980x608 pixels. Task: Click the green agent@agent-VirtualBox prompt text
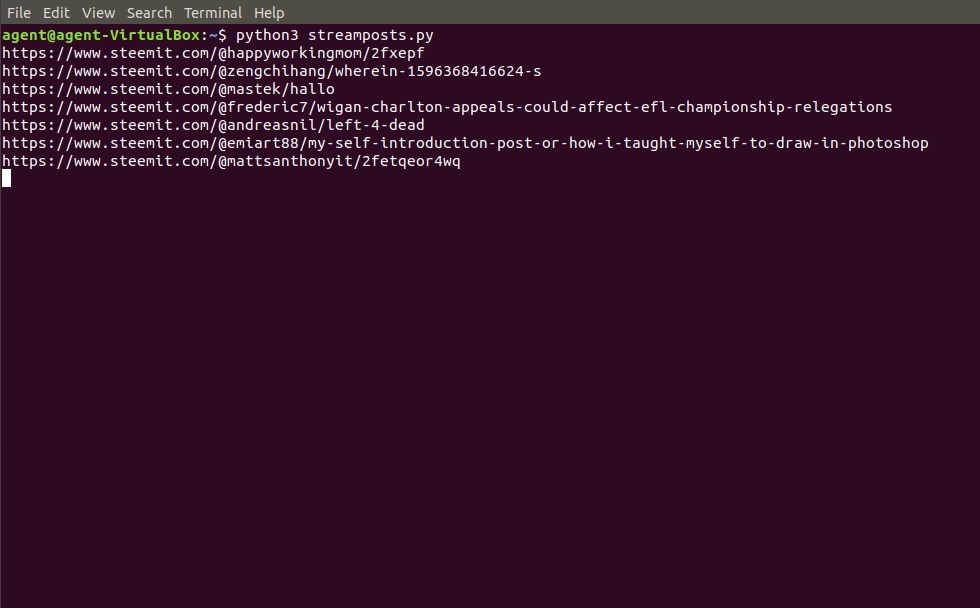[100, 35]
